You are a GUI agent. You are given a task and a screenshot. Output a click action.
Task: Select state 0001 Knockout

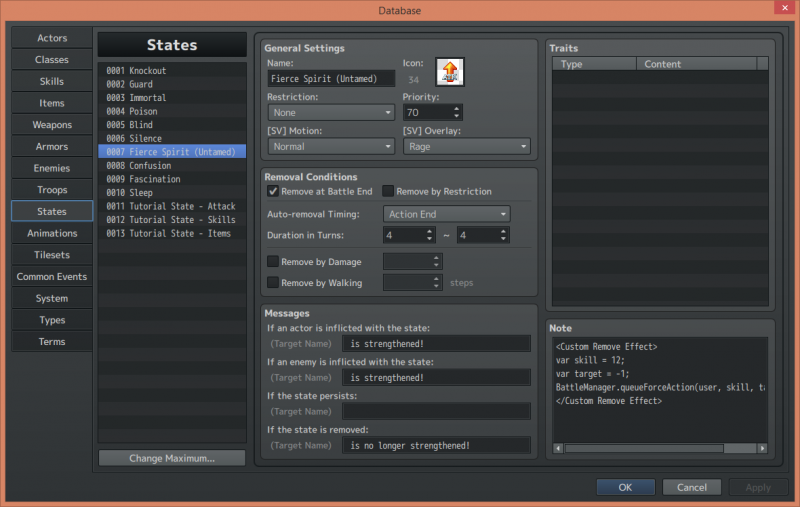click(x=172, y=70)
